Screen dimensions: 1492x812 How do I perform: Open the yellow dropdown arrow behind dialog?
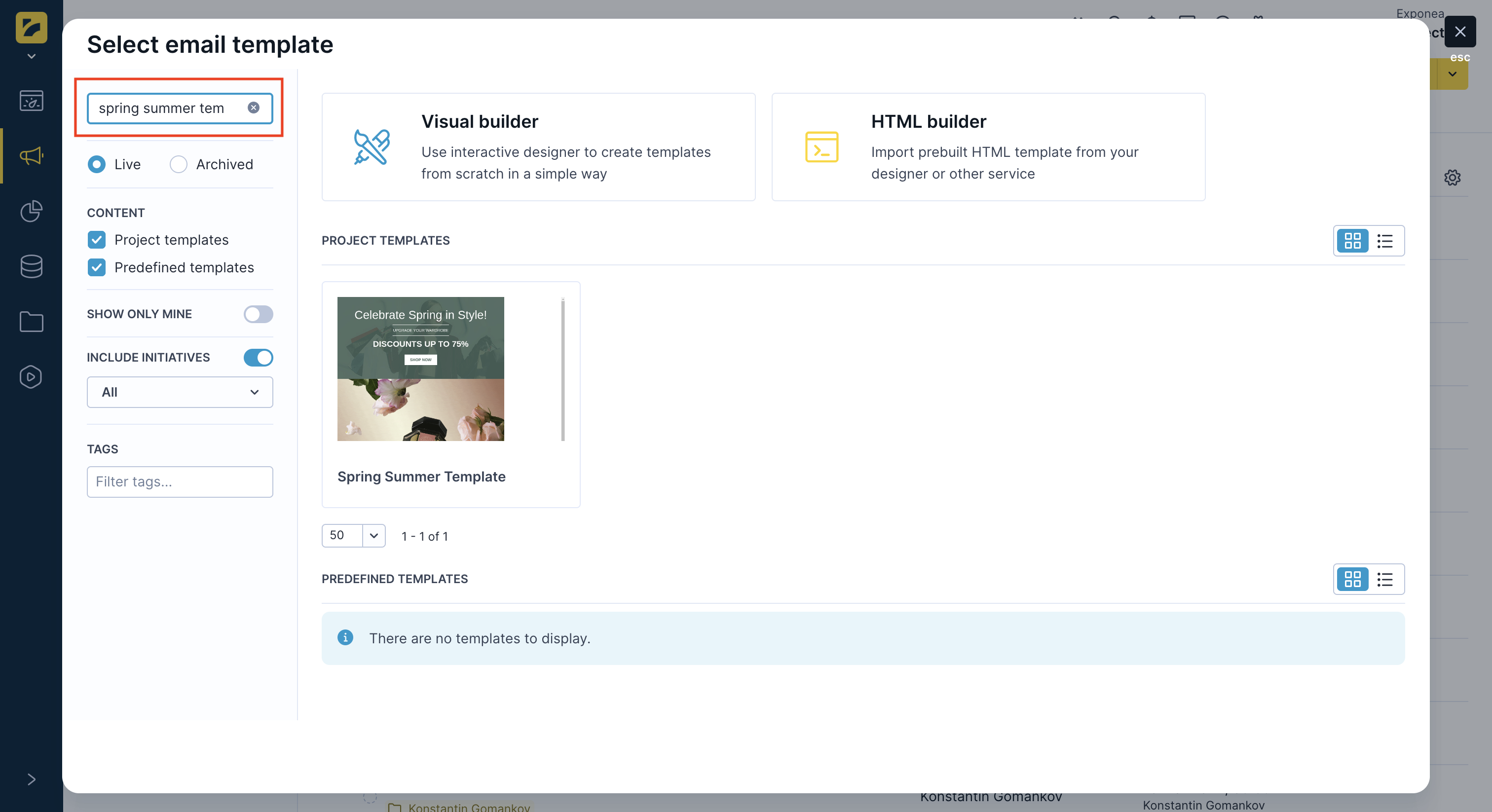(x=1452, y=74)
